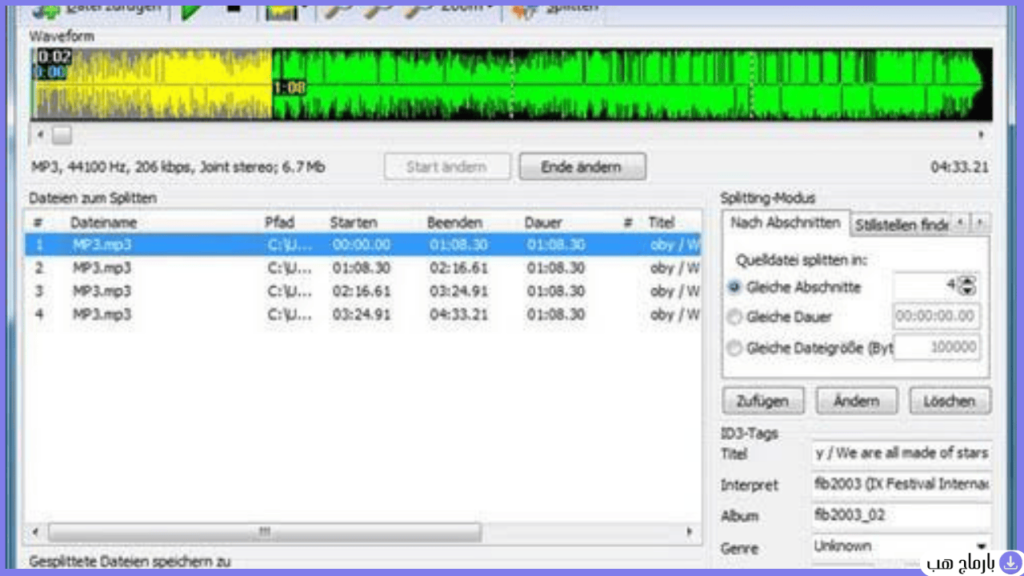The height and width of the screenshot is (576, 1024).
Task: Click the file list horizontal scrollbar thumb
Action: pyautogui.click(x=264, y=532)
